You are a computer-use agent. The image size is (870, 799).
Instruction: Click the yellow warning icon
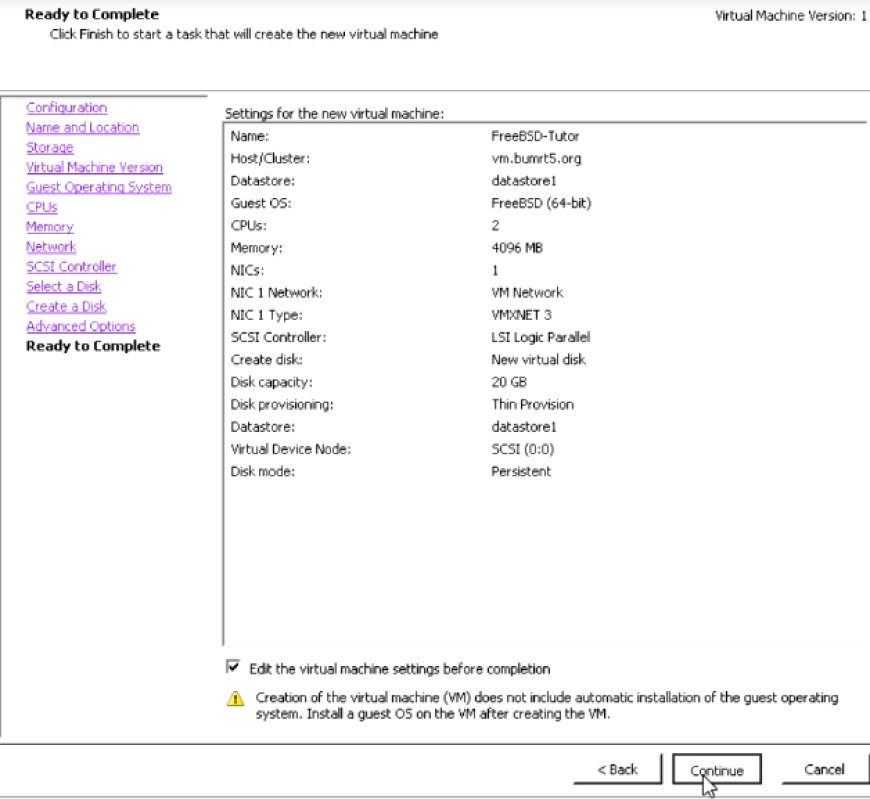click(x=236, y=698)
